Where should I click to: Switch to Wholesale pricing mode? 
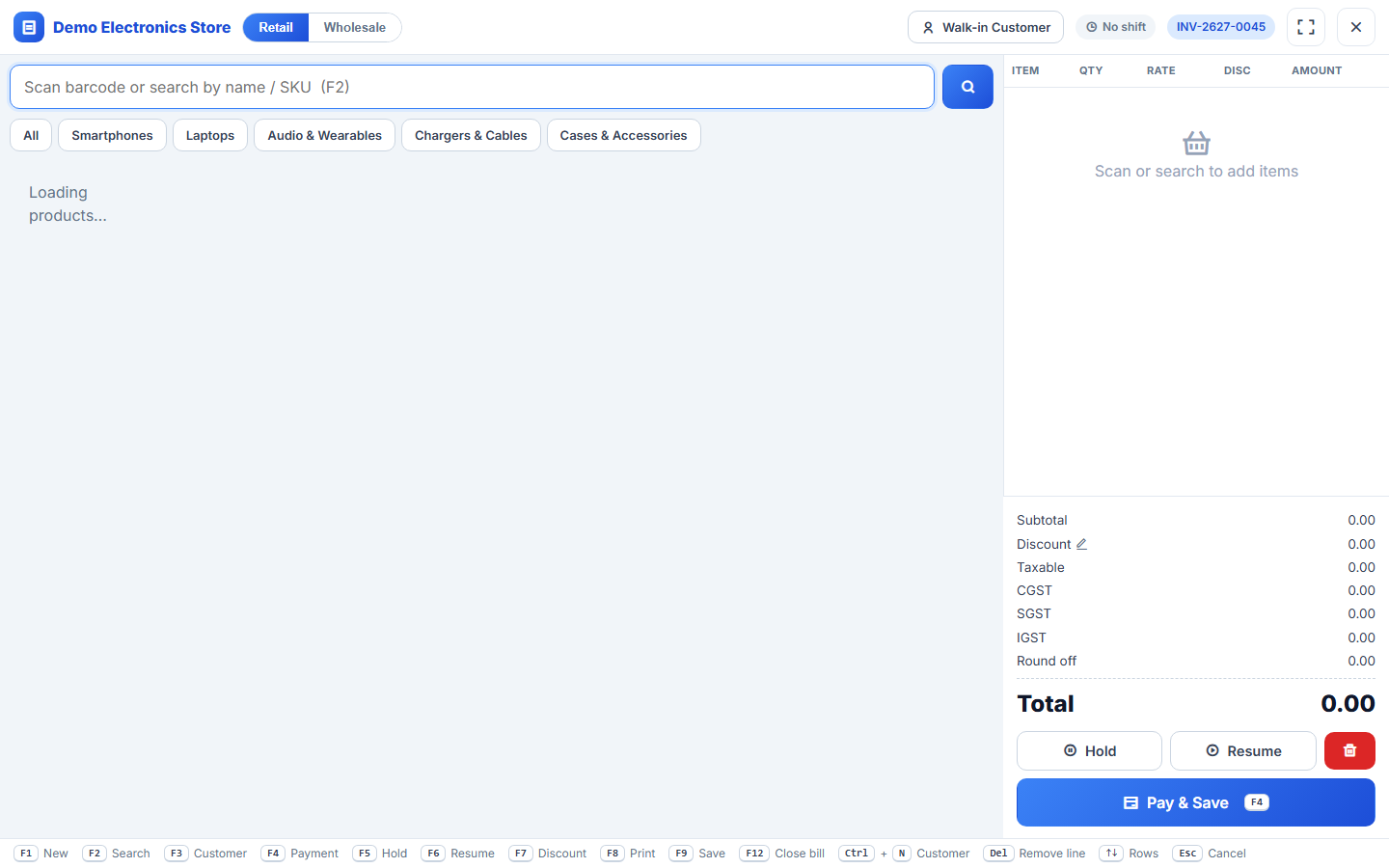355,27
